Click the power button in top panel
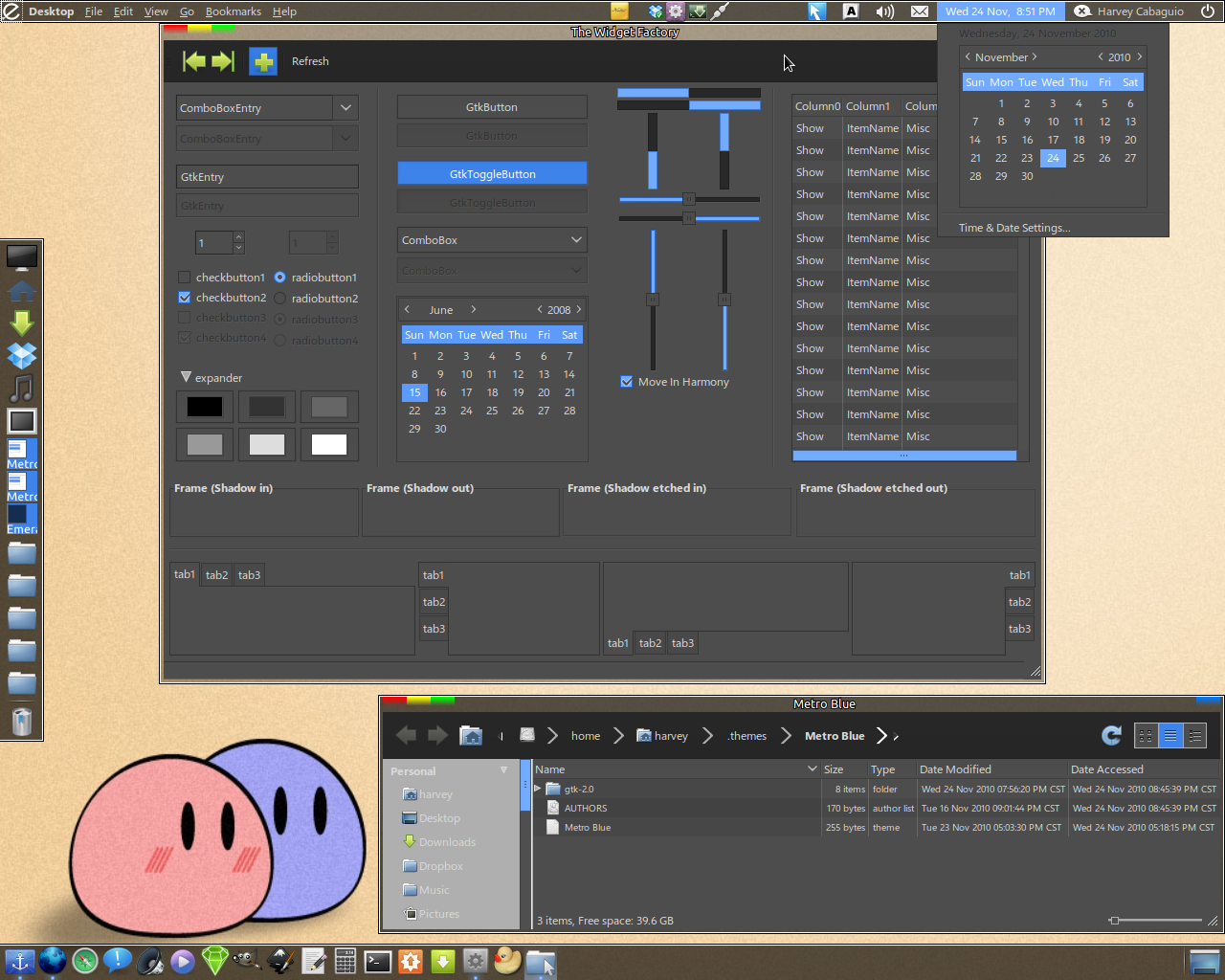1225x980 pixels. (1208, 11)
